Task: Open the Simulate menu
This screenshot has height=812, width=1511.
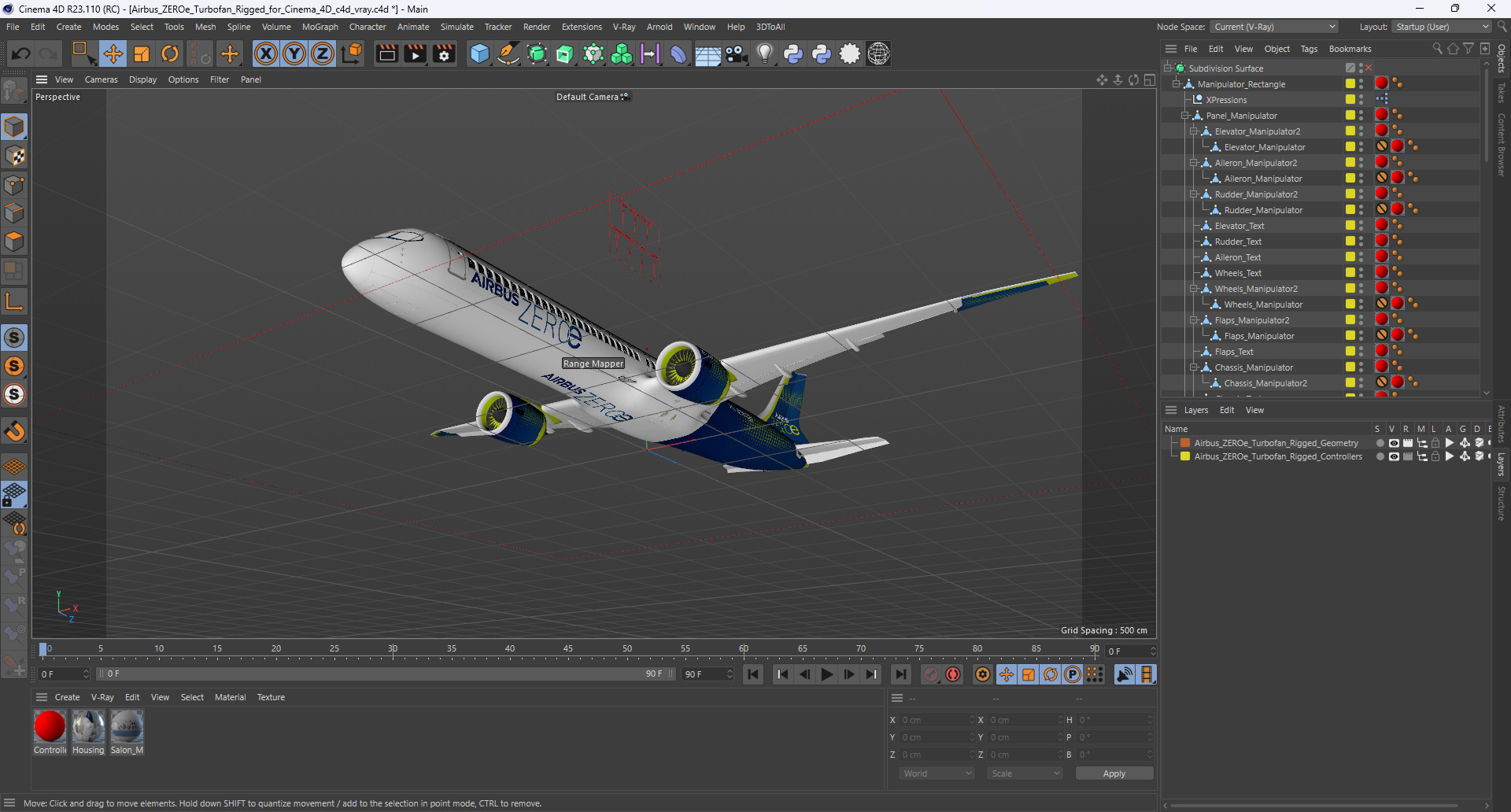Action: (456, 27)
